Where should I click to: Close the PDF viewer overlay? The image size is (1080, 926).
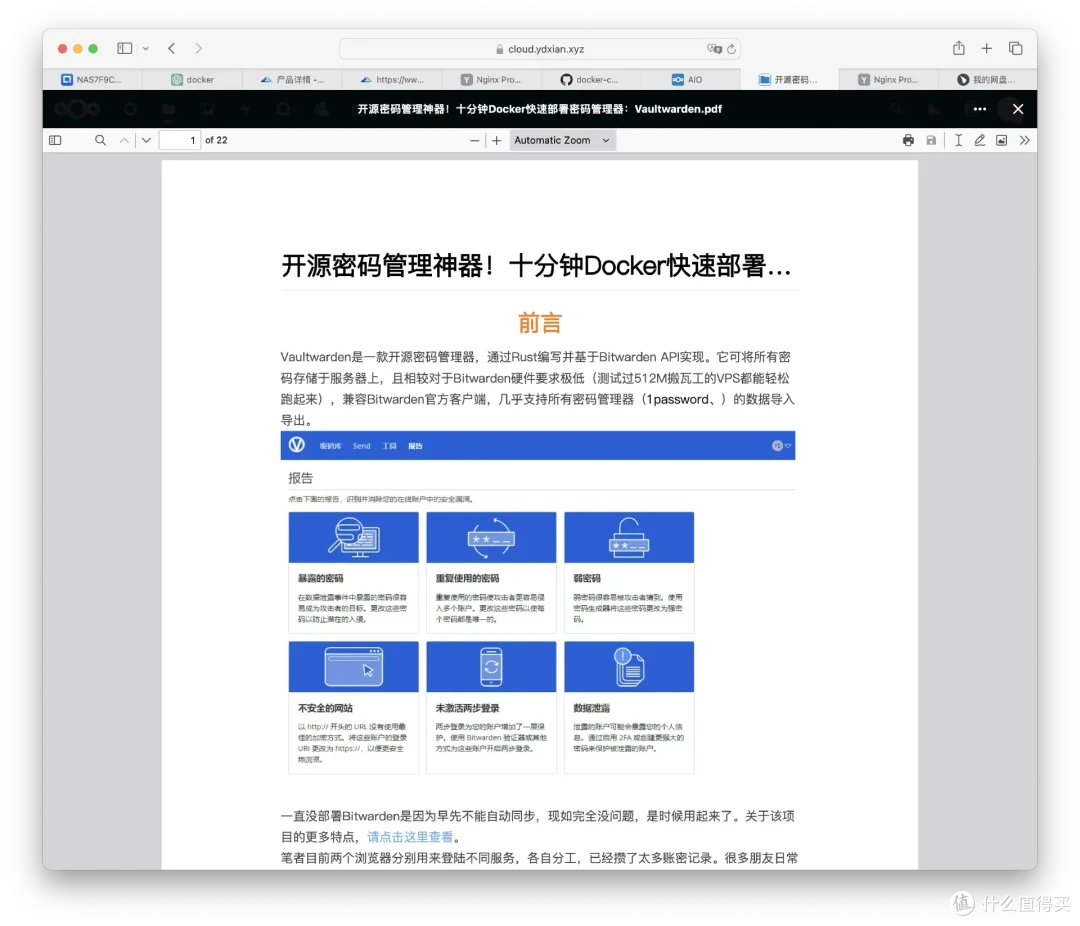click(x=1018, y=109)
